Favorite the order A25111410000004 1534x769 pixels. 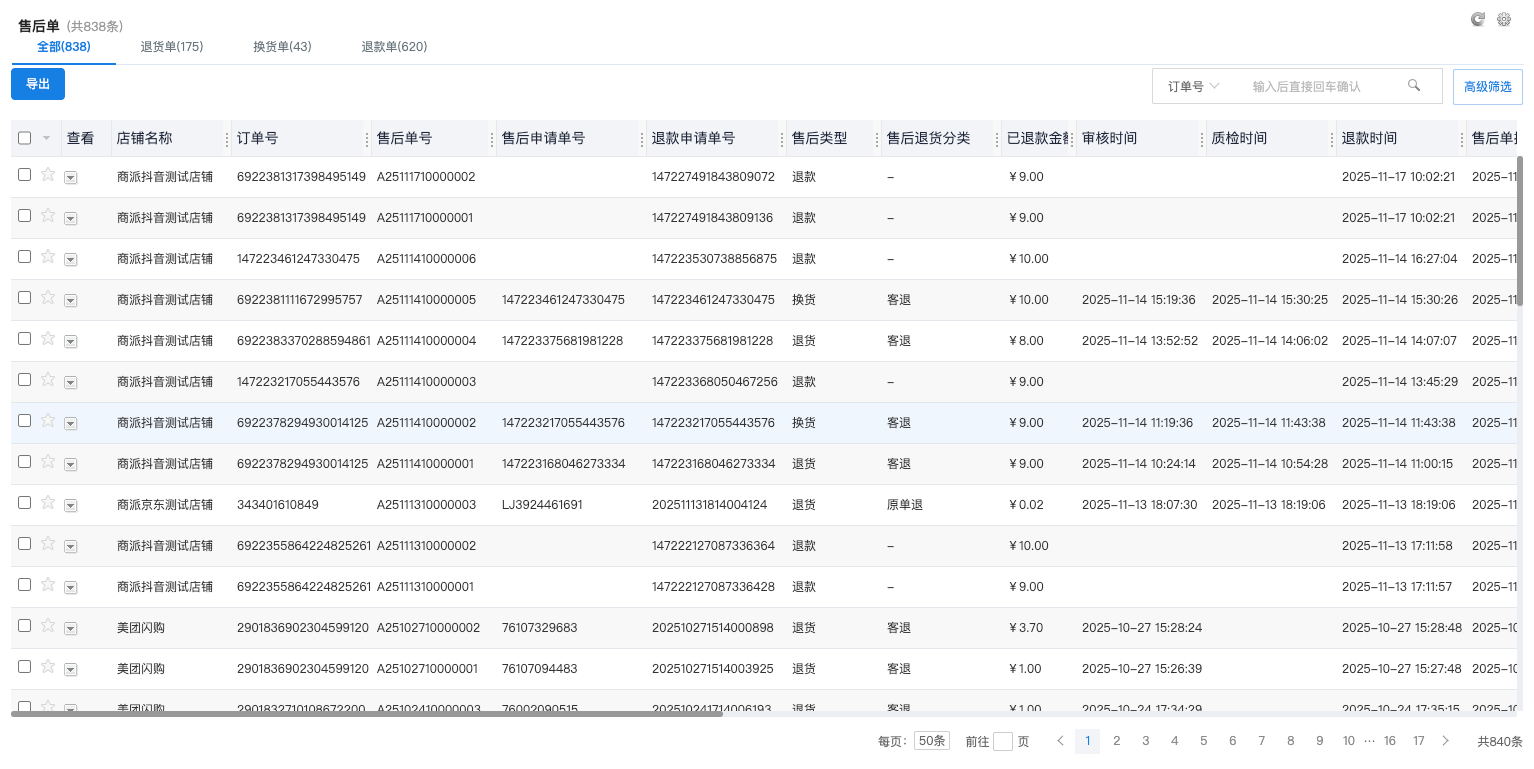tap(47, 338)
